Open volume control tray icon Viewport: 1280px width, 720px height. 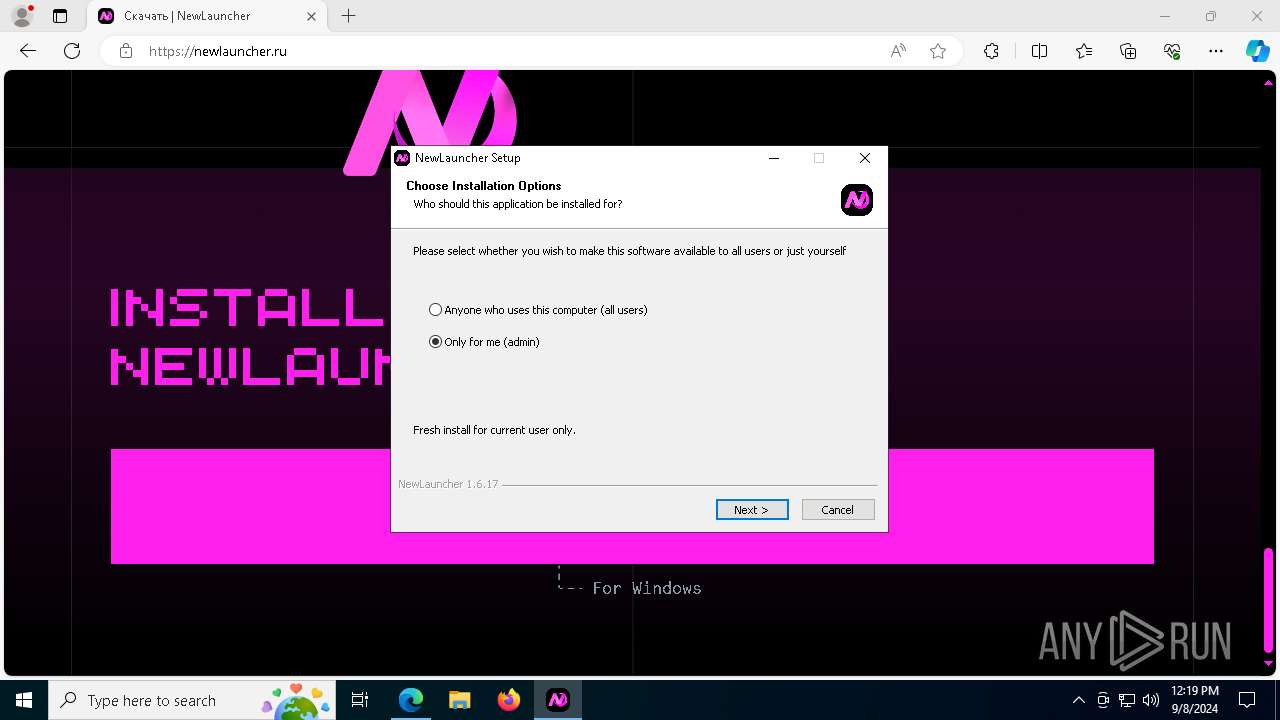pos(1150,700)
